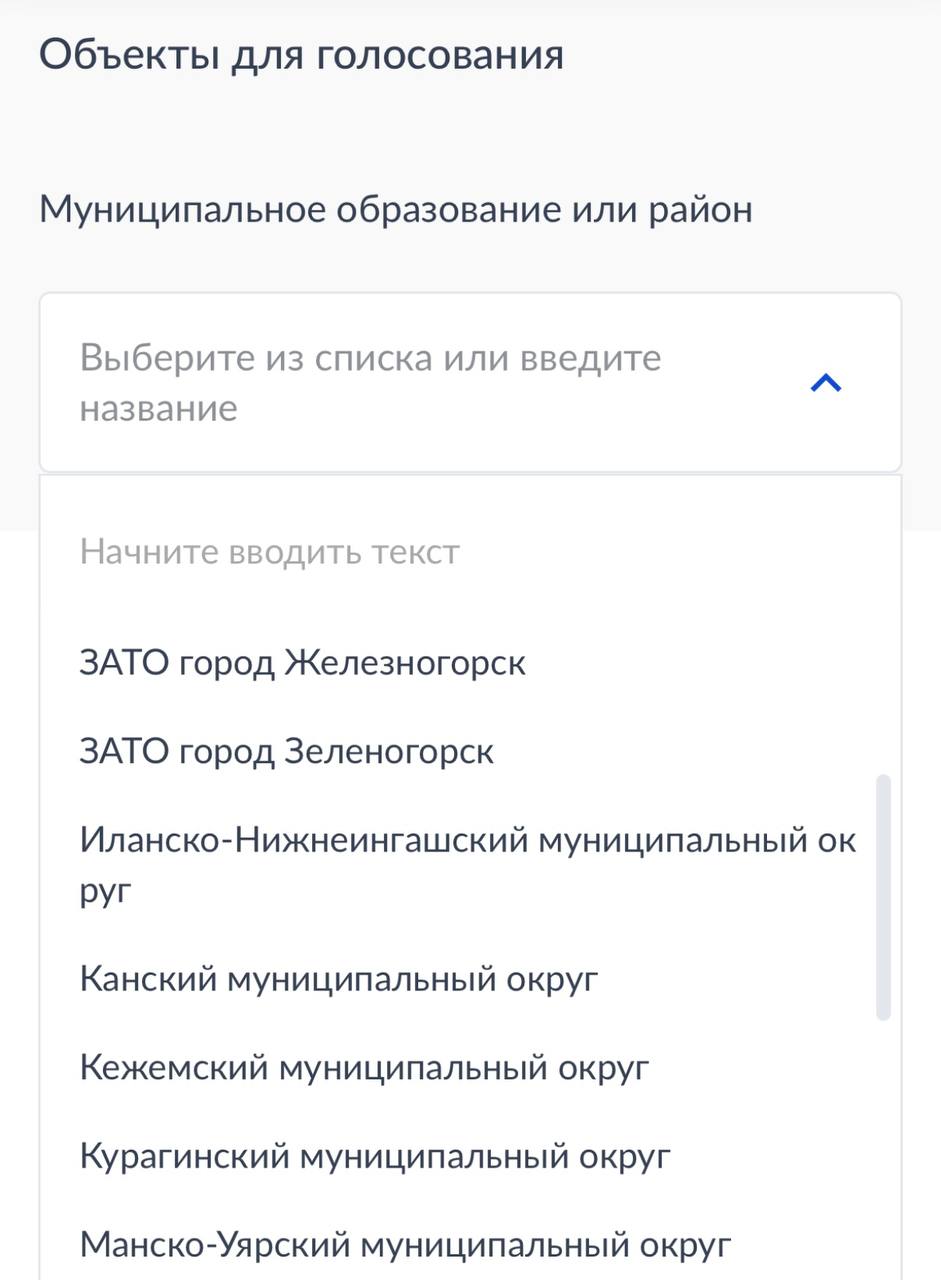Collapse the municipality dropdown with the blue chevron

click(825, 382)
